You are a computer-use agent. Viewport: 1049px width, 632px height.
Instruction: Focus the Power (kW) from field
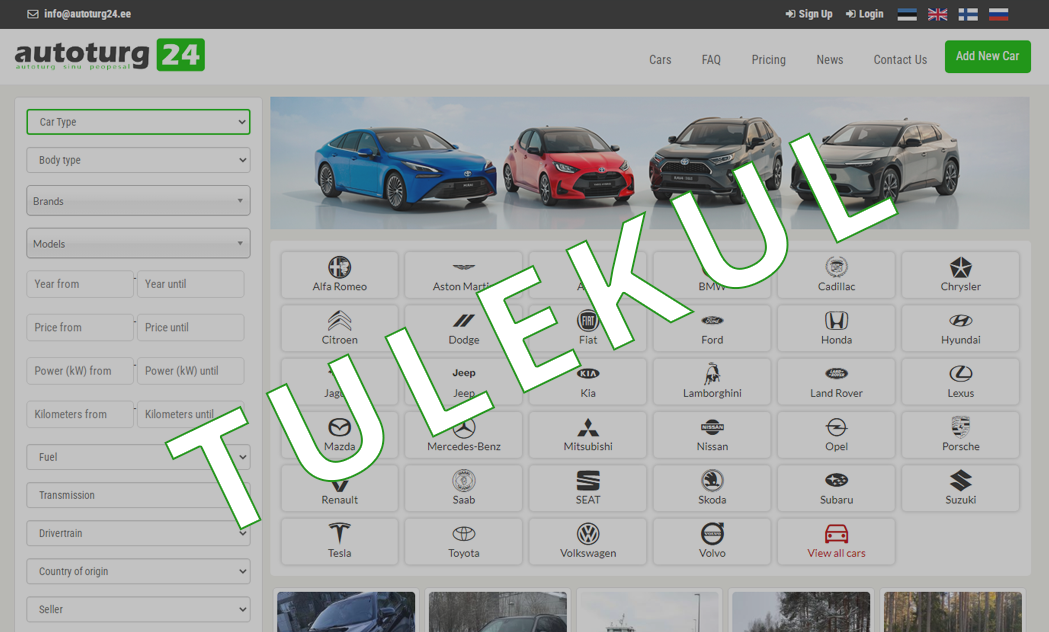pyautogui.click(x=80, y=371)
